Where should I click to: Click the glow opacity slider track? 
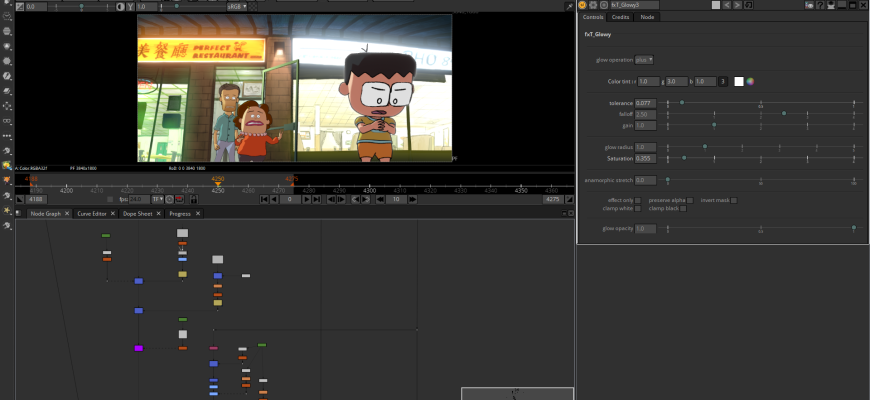[761, 228]
